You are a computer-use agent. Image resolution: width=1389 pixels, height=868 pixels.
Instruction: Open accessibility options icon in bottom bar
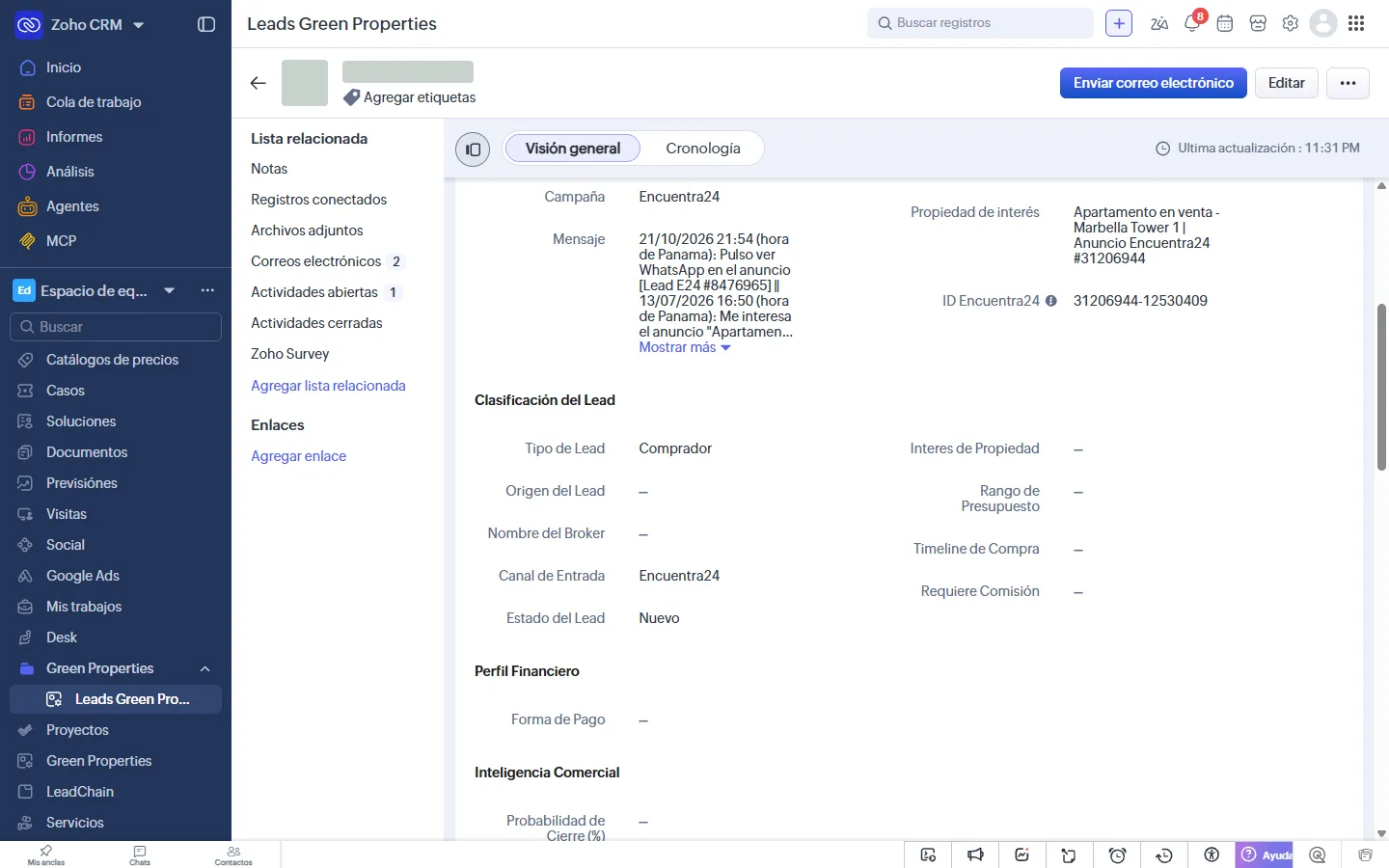1212,854
